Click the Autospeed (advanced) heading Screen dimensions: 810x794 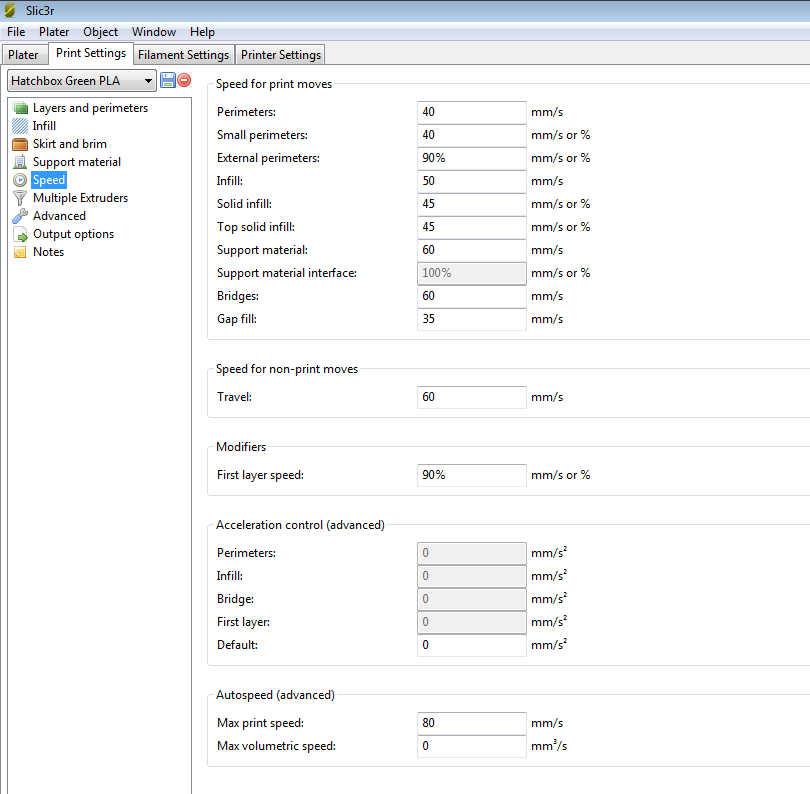tap(275, 695)
